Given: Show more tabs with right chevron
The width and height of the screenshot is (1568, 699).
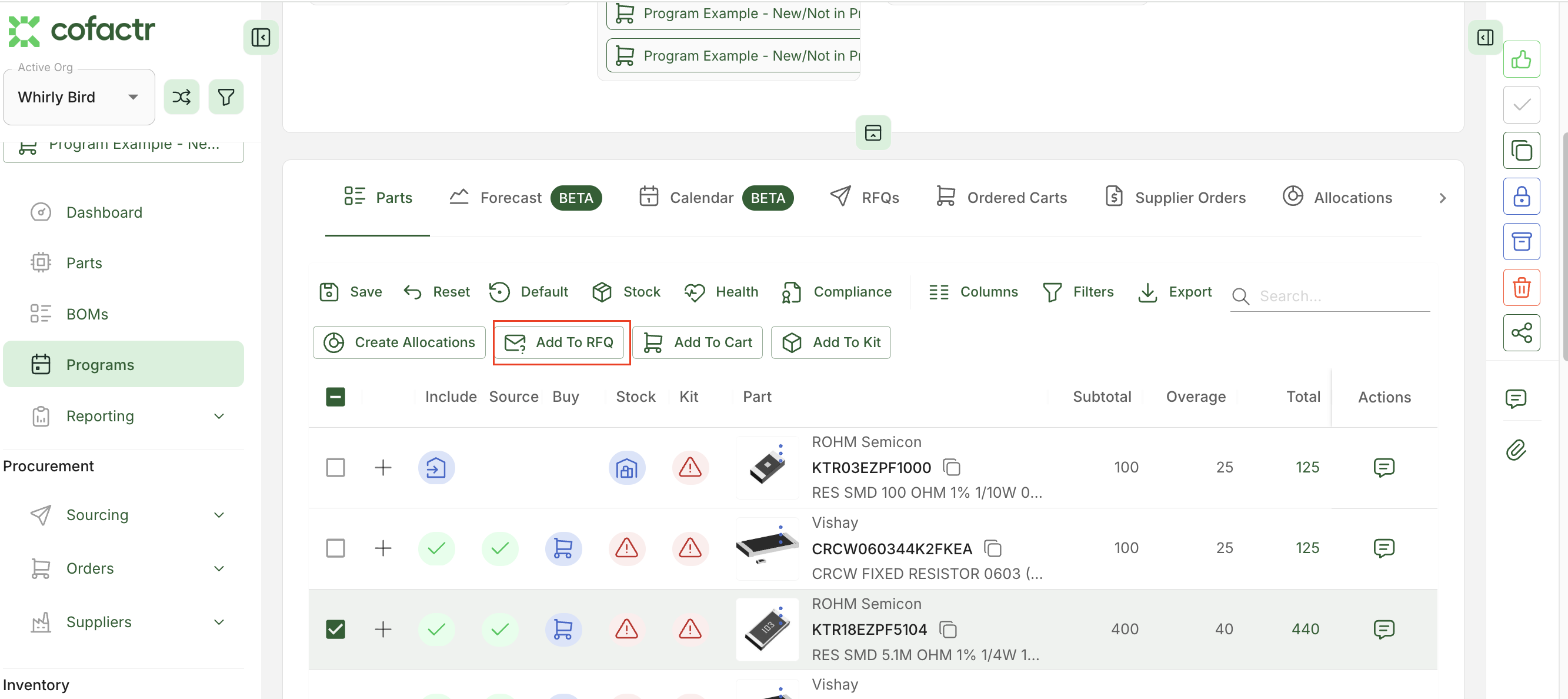Looking at the screenshot, I should (1442, 198).
